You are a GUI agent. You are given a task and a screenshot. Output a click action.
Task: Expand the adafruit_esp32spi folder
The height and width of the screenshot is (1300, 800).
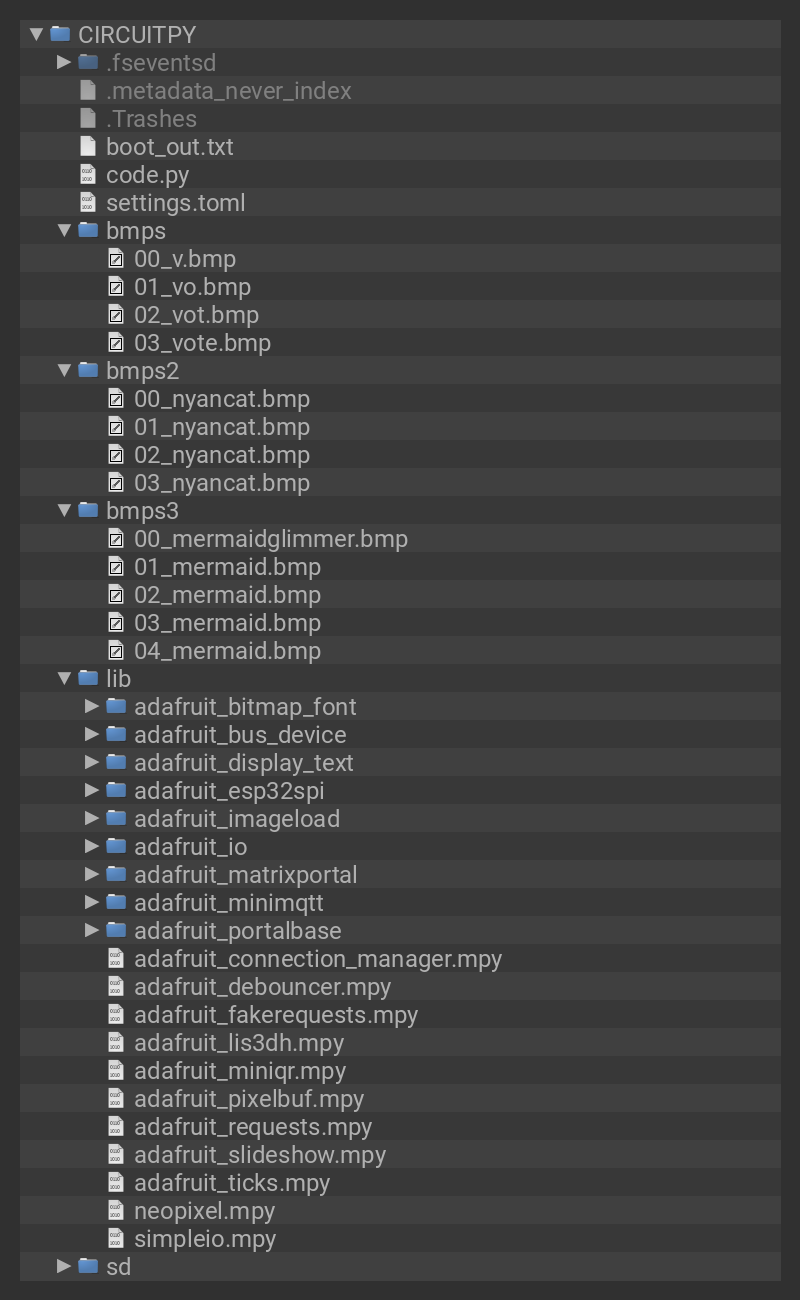pos(92,790)
